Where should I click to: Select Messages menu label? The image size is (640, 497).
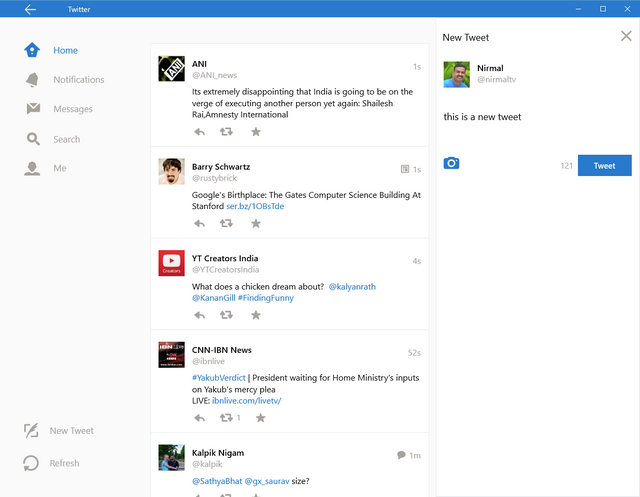point(73,109)
